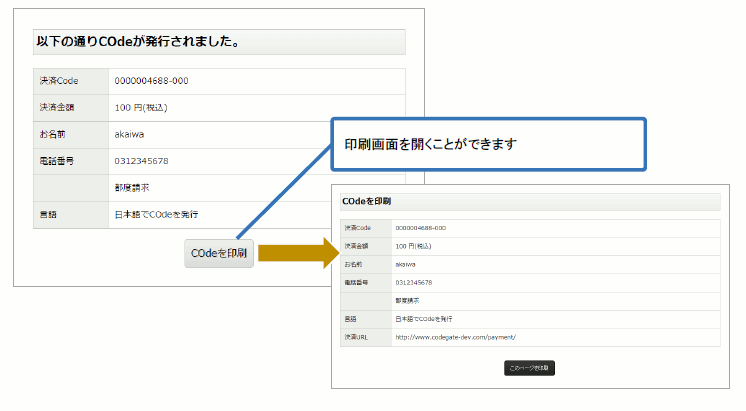Viewport: 746px width, 411px height.
Task: Click the COdeを印刷 button
Action: point(219,254)
